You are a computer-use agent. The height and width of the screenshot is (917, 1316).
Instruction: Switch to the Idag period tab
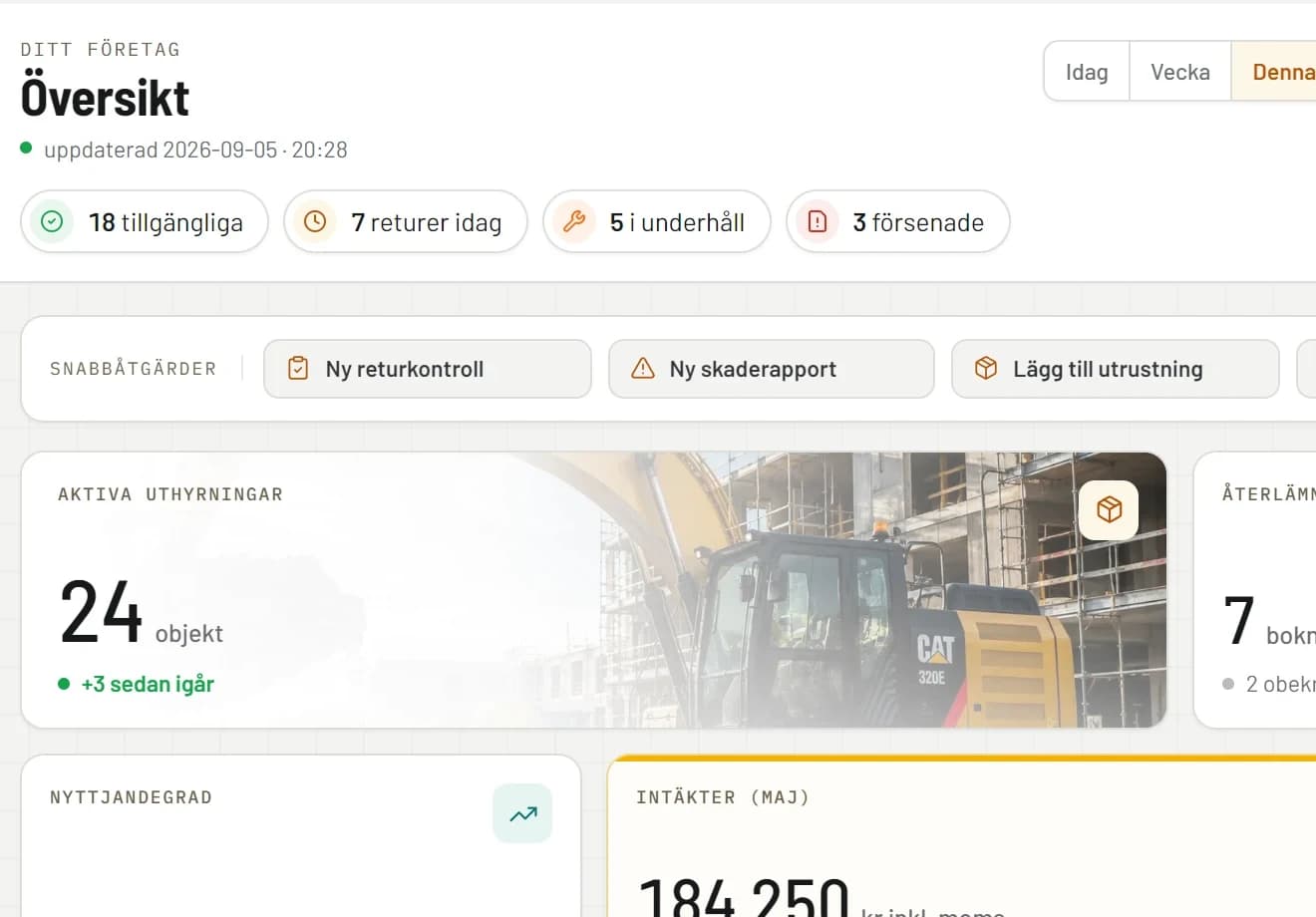pyautogui.click(x=1087, y=72)
